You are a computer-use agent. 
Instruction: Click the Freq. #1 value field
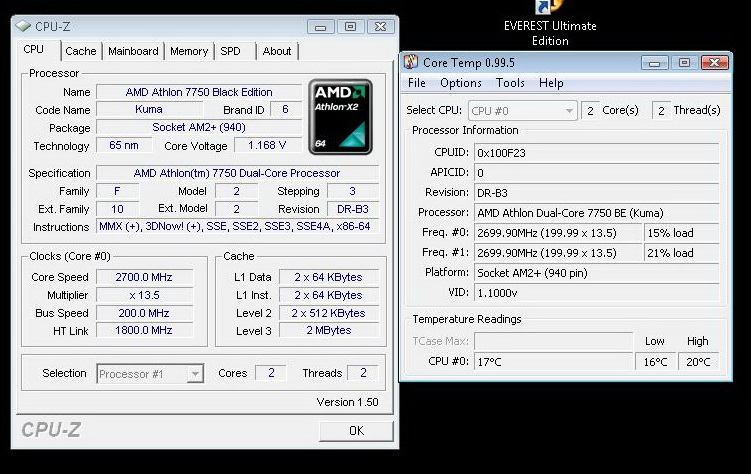coord(558,253)
